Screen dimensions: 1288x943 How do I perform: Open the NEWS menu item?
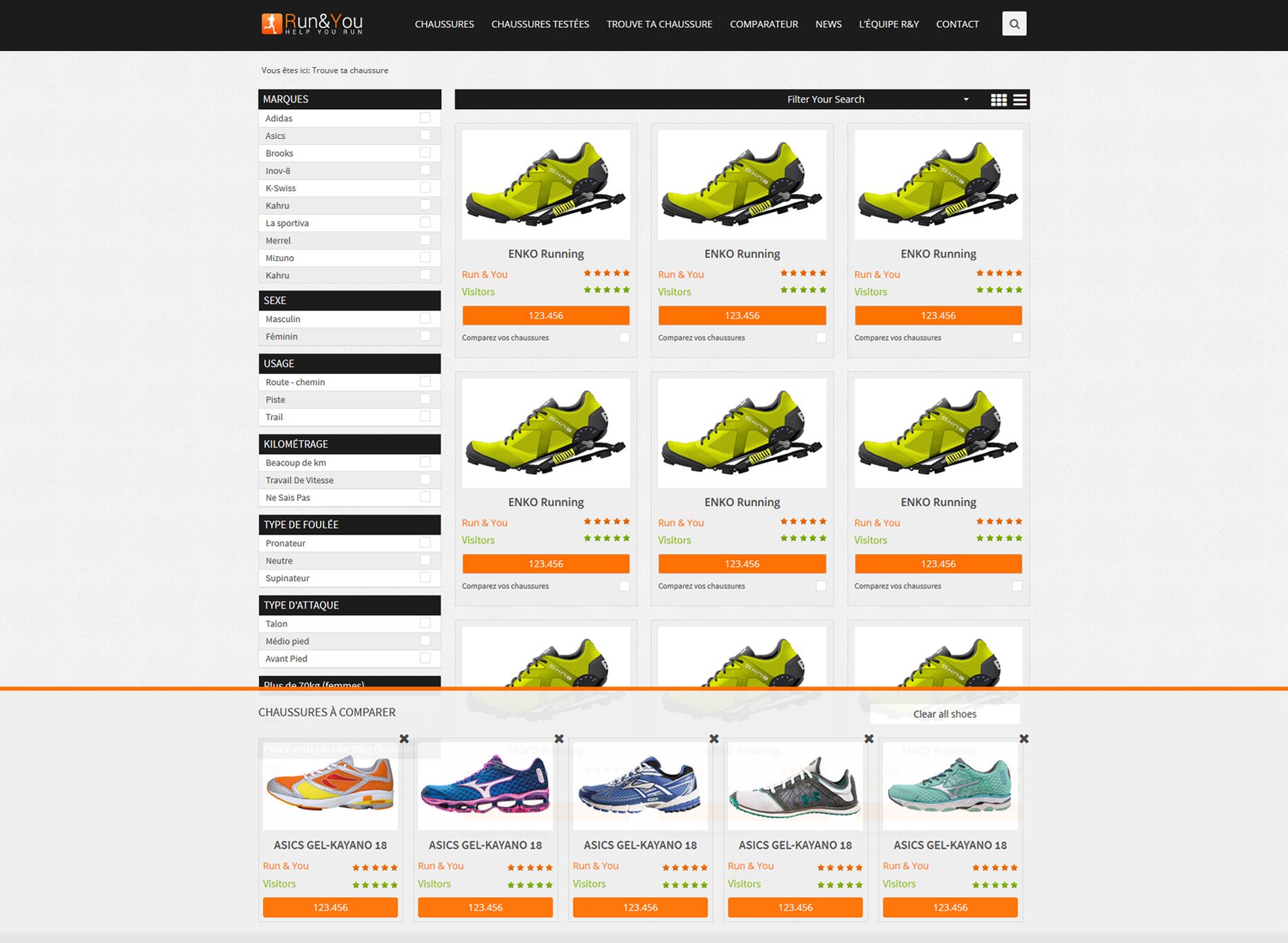tap(828, 24)
